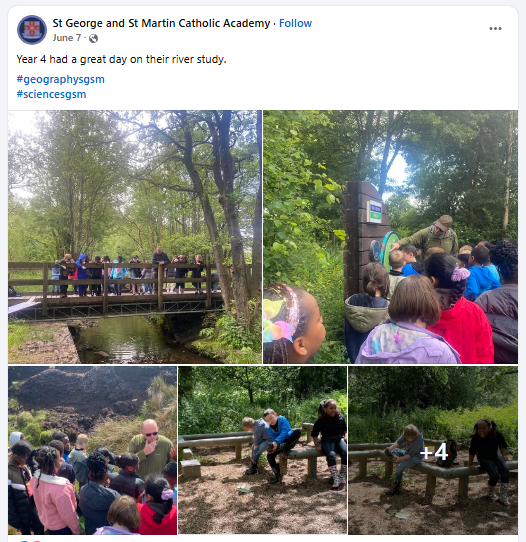Click the school's round profile logo
The image size is (526, 542).
(32, 30)
